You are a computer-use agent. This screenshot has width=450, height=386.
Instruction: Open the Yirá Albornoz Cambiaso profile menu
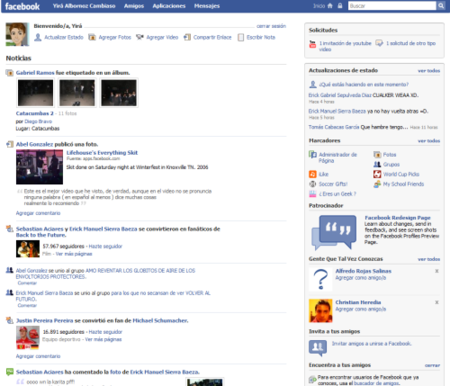pos(84,6)
